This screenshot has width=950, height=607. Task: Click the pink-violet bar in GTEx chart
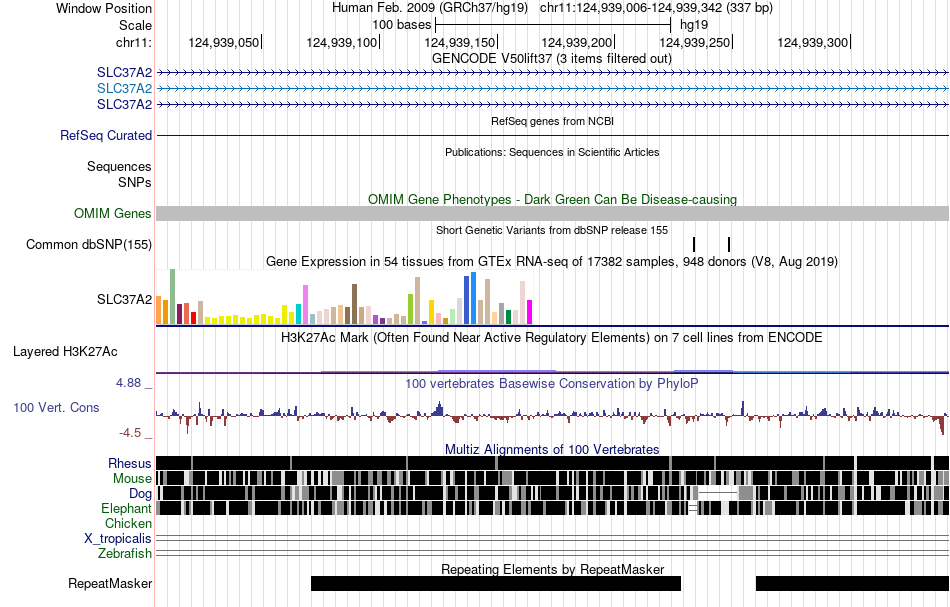coord(305,305)
